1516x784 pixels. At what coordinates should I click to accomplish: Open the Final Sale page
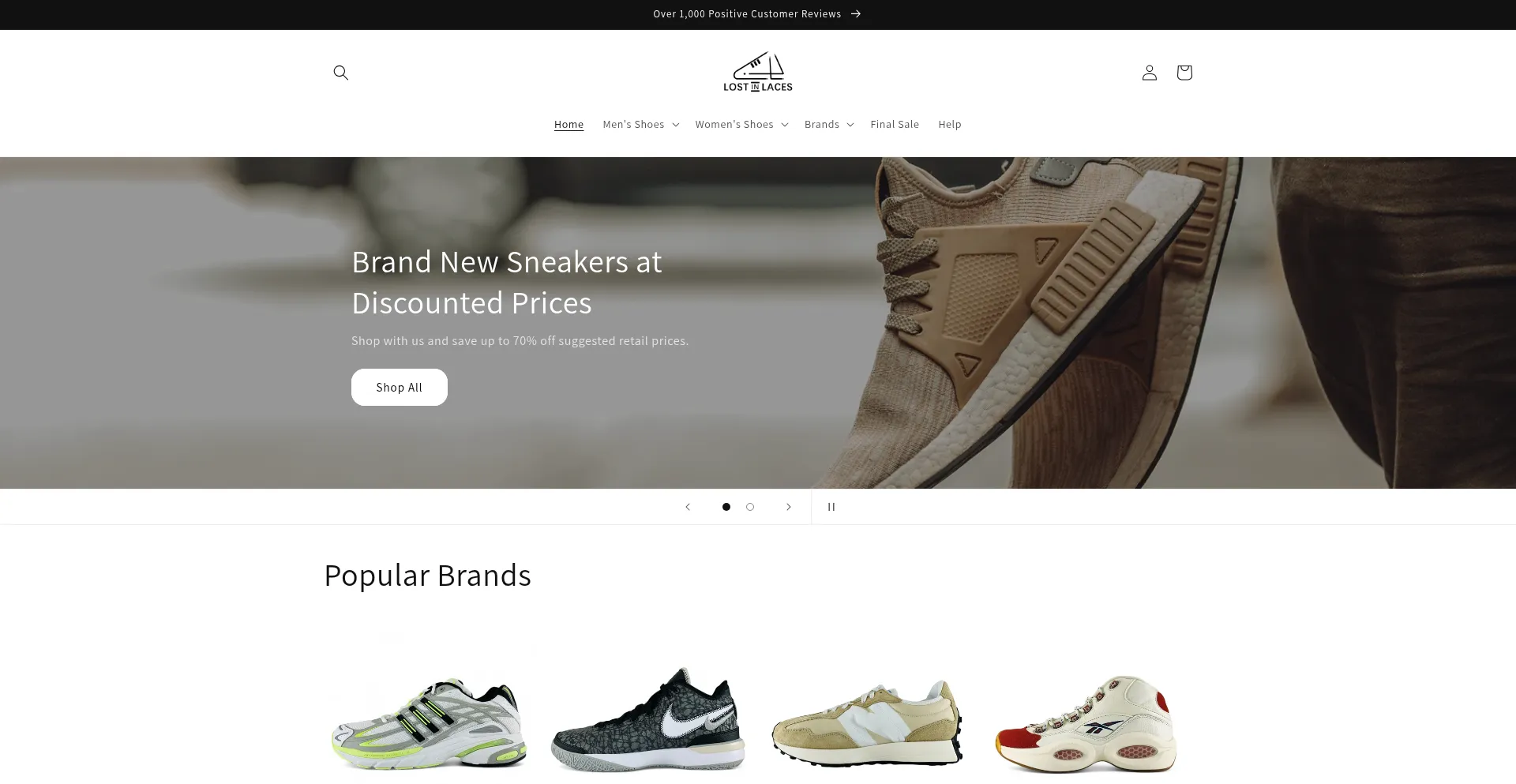pyautogui.click(x=895, y=125)
